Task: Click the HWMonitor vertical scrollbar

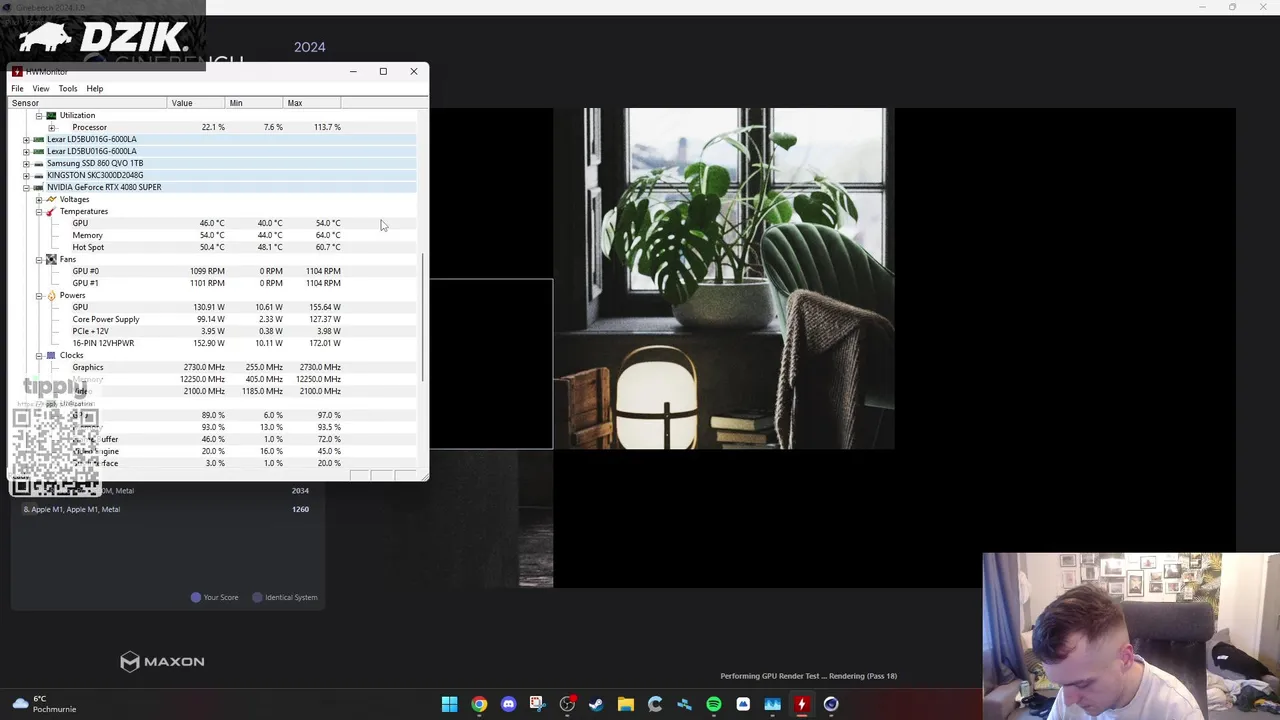Action: pos(424,318)
